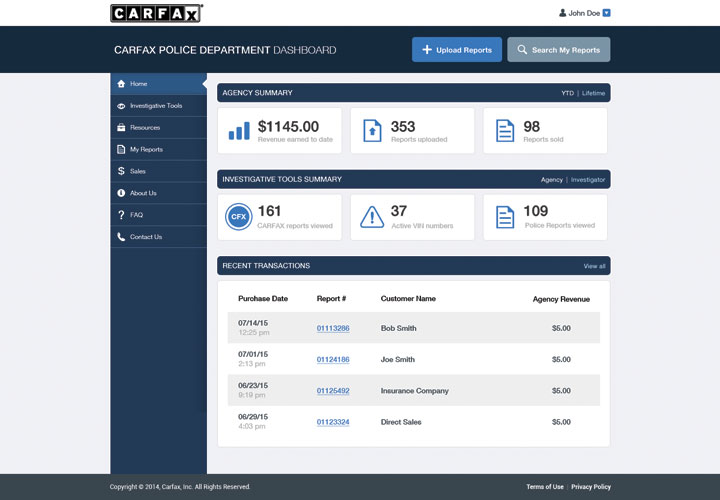
Task: Click the briefcase Resources icon
Action: [x=121, y=128]
